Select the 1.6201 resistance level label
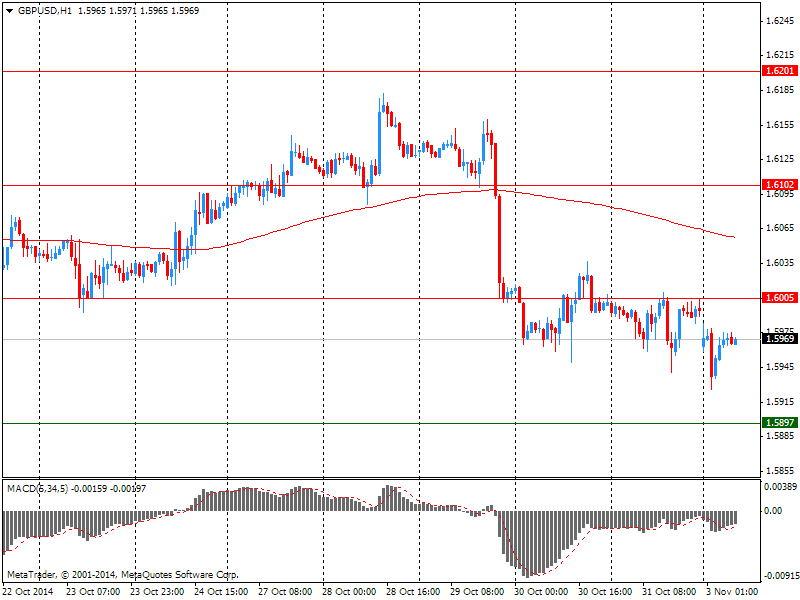Screen dimensions: 800x600 point(780,70)
